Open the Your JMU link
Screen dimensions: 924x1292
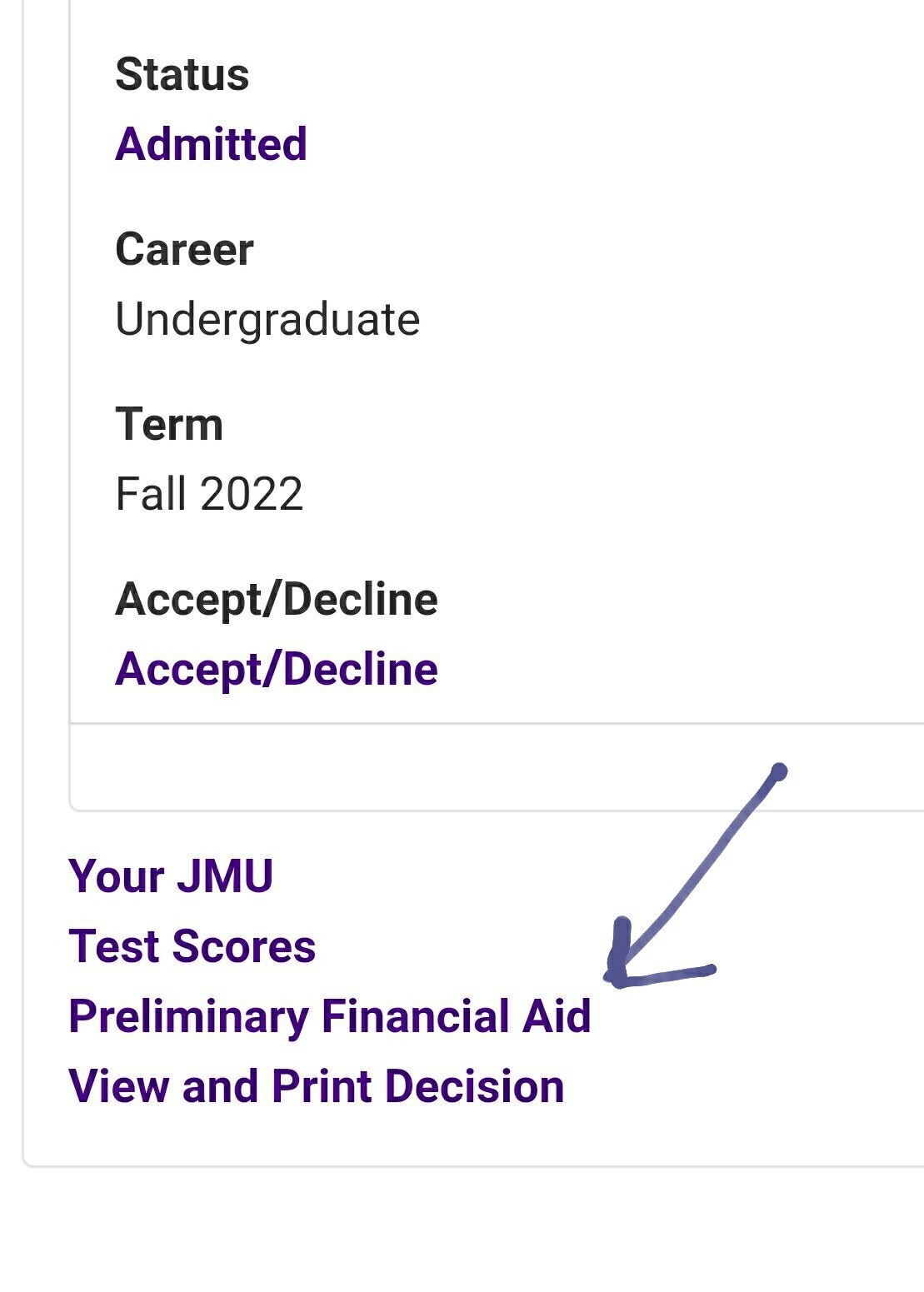(171, 876)
